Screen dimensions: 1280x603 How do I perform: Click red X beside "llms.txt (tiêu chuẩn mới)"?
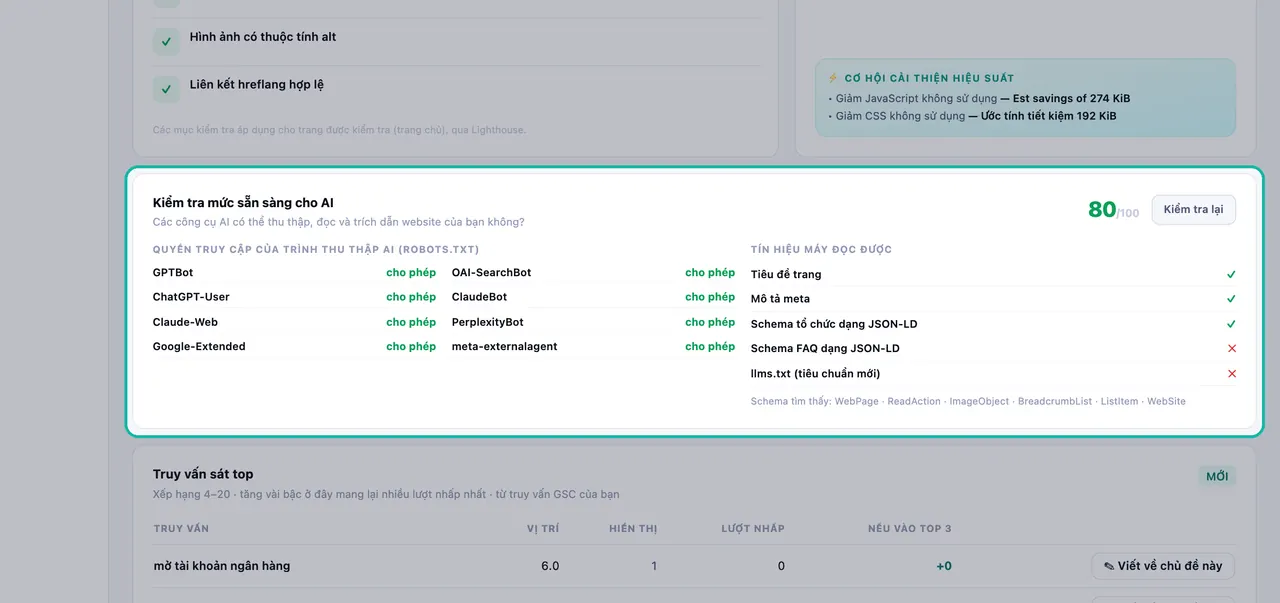1231,373
